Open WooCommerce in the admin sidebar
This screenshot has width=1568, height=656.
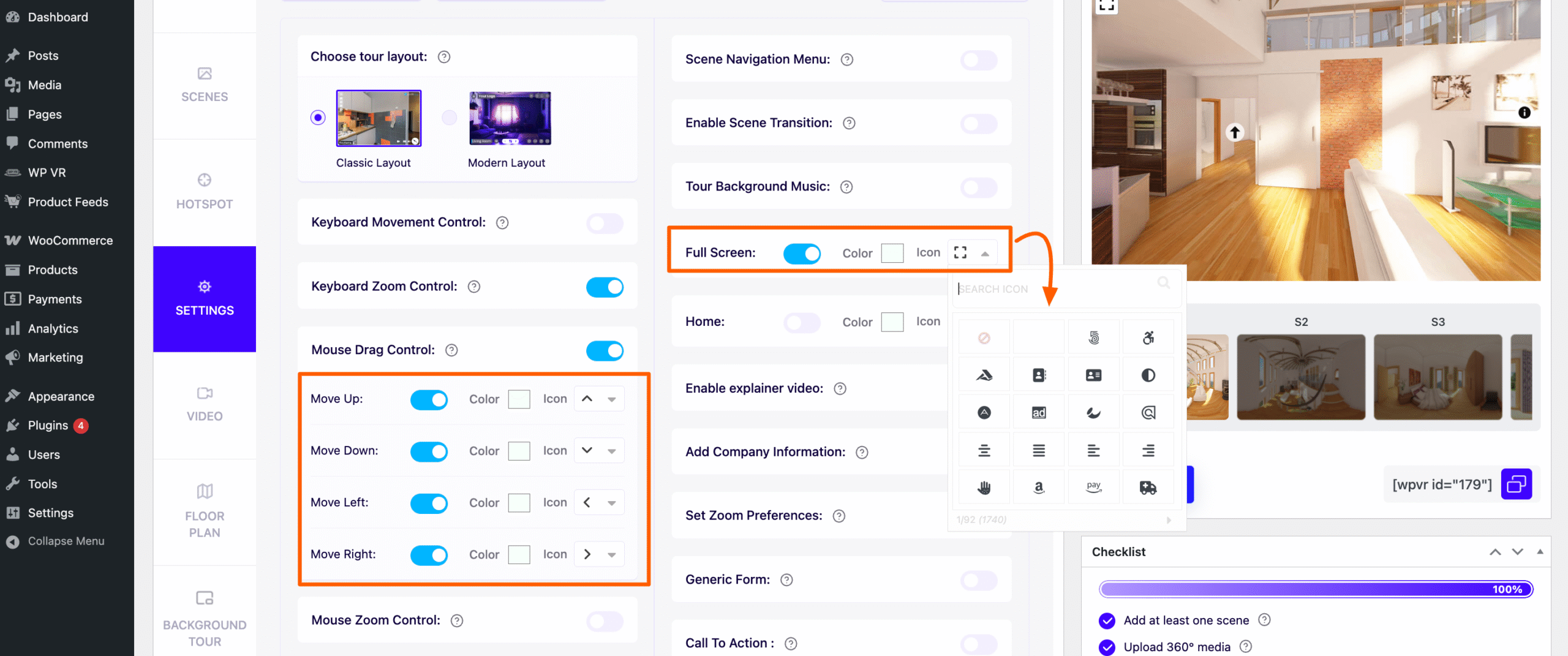tap(70, 241)
